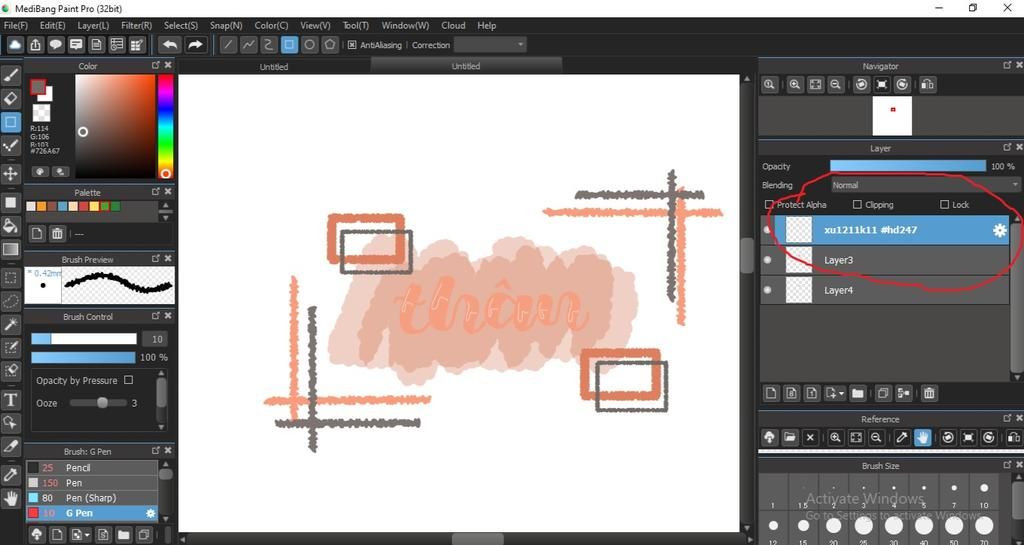1024x545 pixels.
Task: Choose the straight line shape mode
Action: [228, 45]
